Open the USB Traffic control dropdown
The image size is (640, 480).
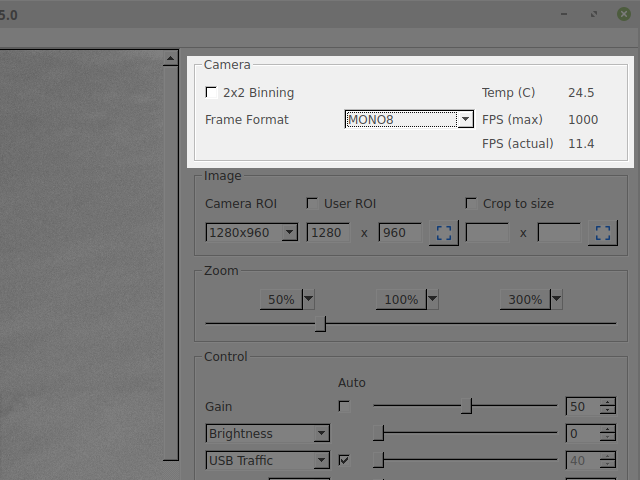click(268, 460)
